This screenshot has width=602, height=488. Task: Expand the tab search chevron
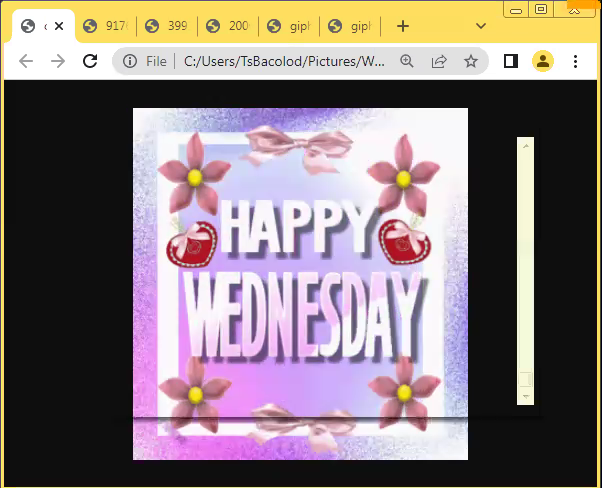pyautogui.click(x=481, y=26)
